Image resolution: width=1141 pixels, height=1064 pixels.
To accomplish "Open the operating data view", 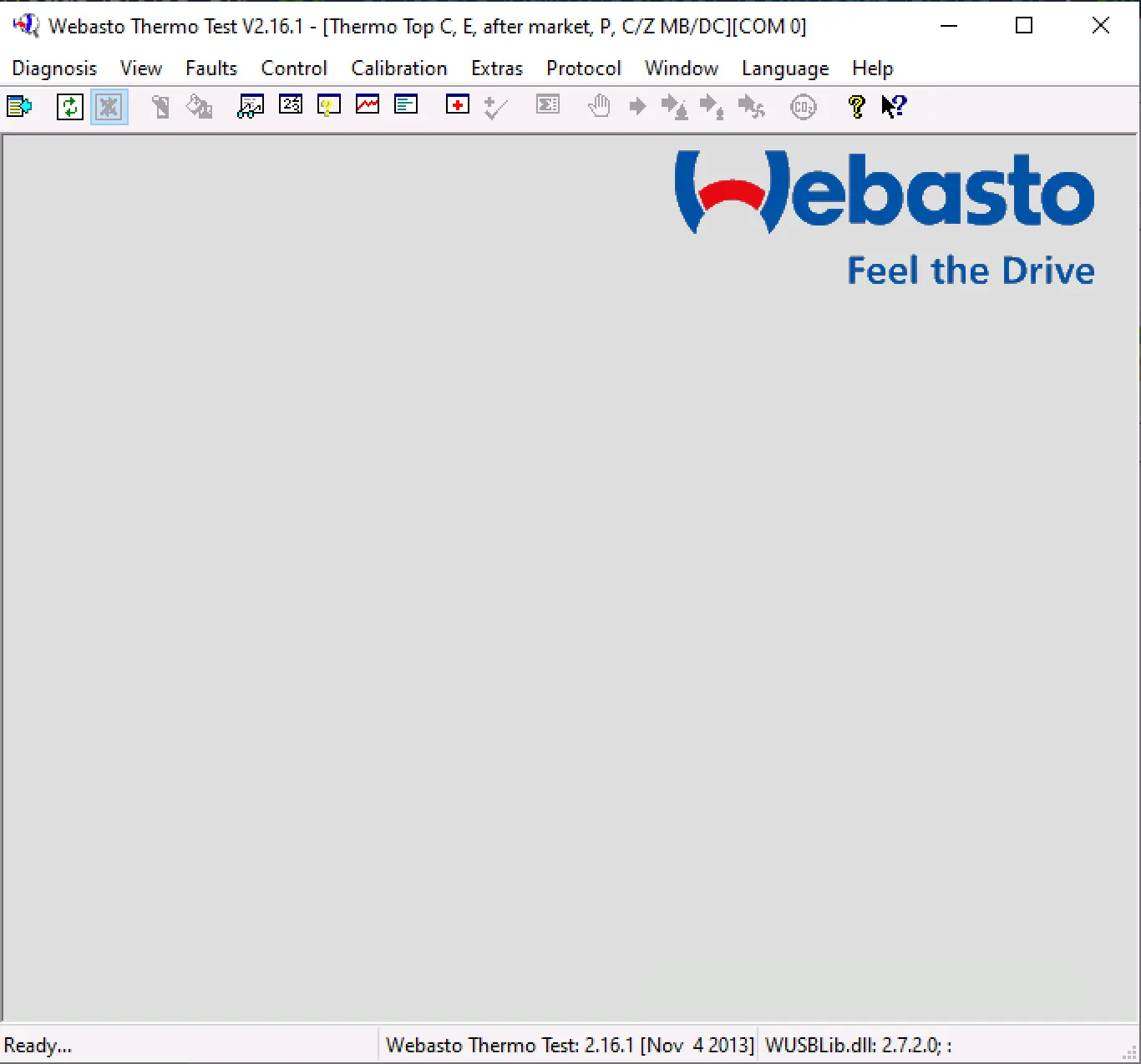I will [x=251, y=106].
